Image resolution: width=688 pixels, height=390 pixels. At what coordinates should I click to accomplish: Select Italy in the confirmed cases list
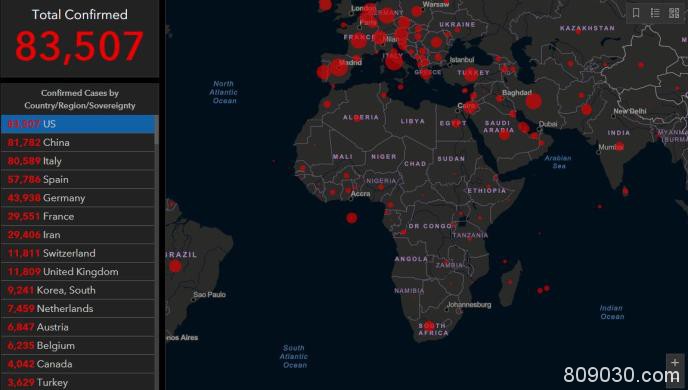(78, 161)
